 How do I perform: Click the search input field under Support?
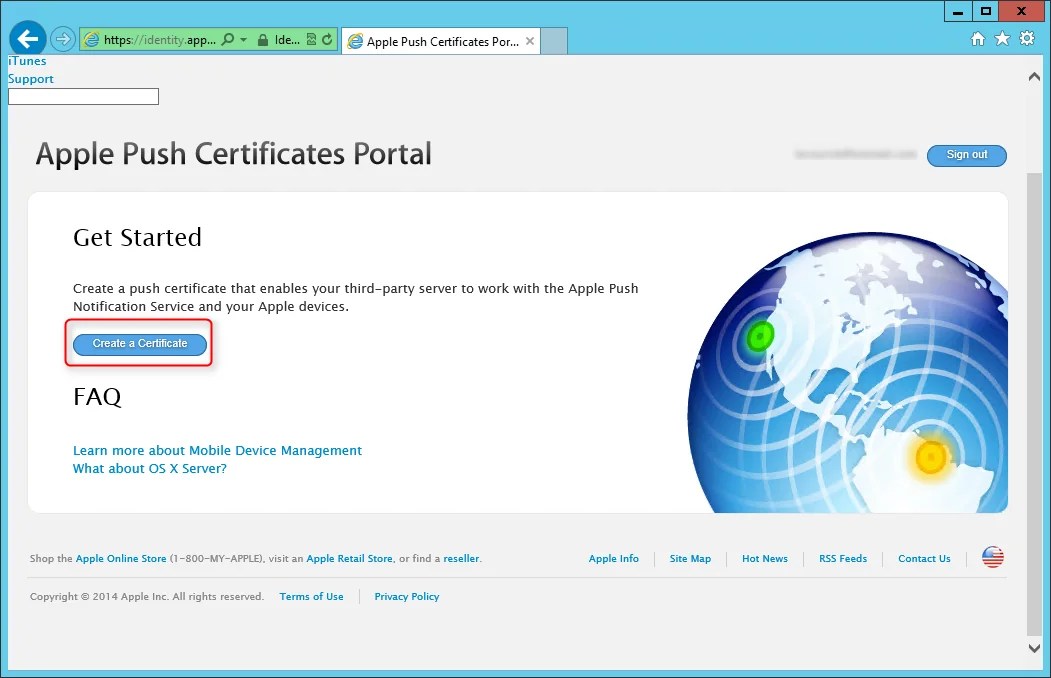click(84, 96)
